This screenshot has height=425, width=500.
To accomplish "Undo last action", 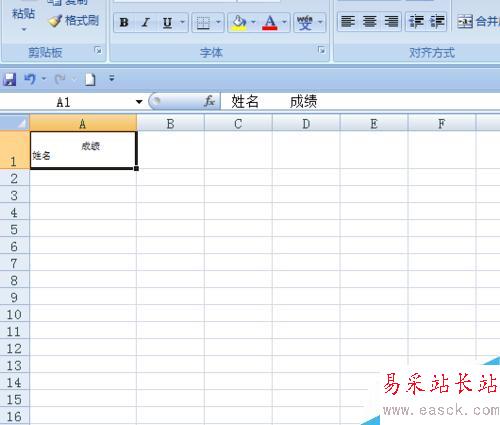I will click(30, 79).
